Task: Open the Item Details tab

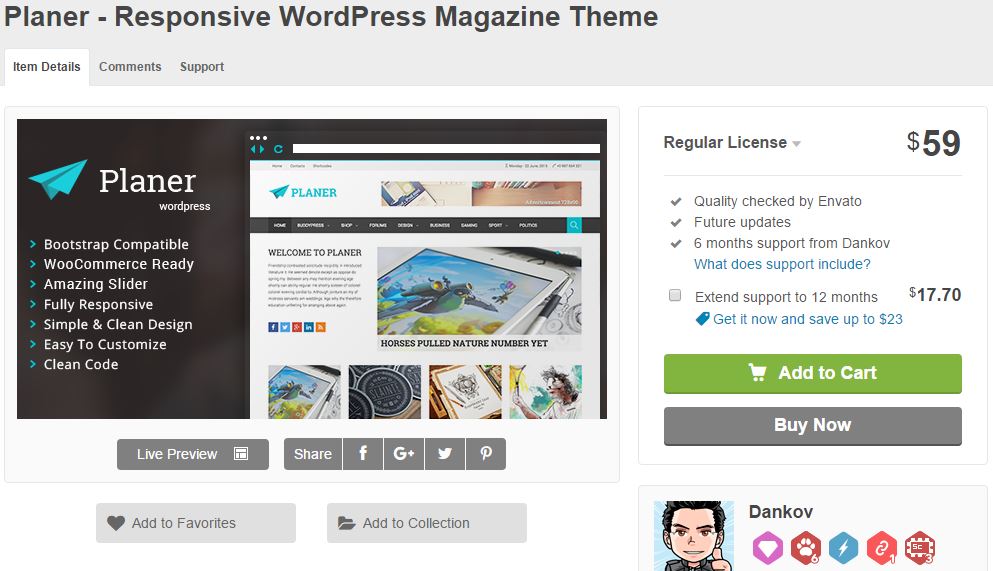Action: (47, 66)
